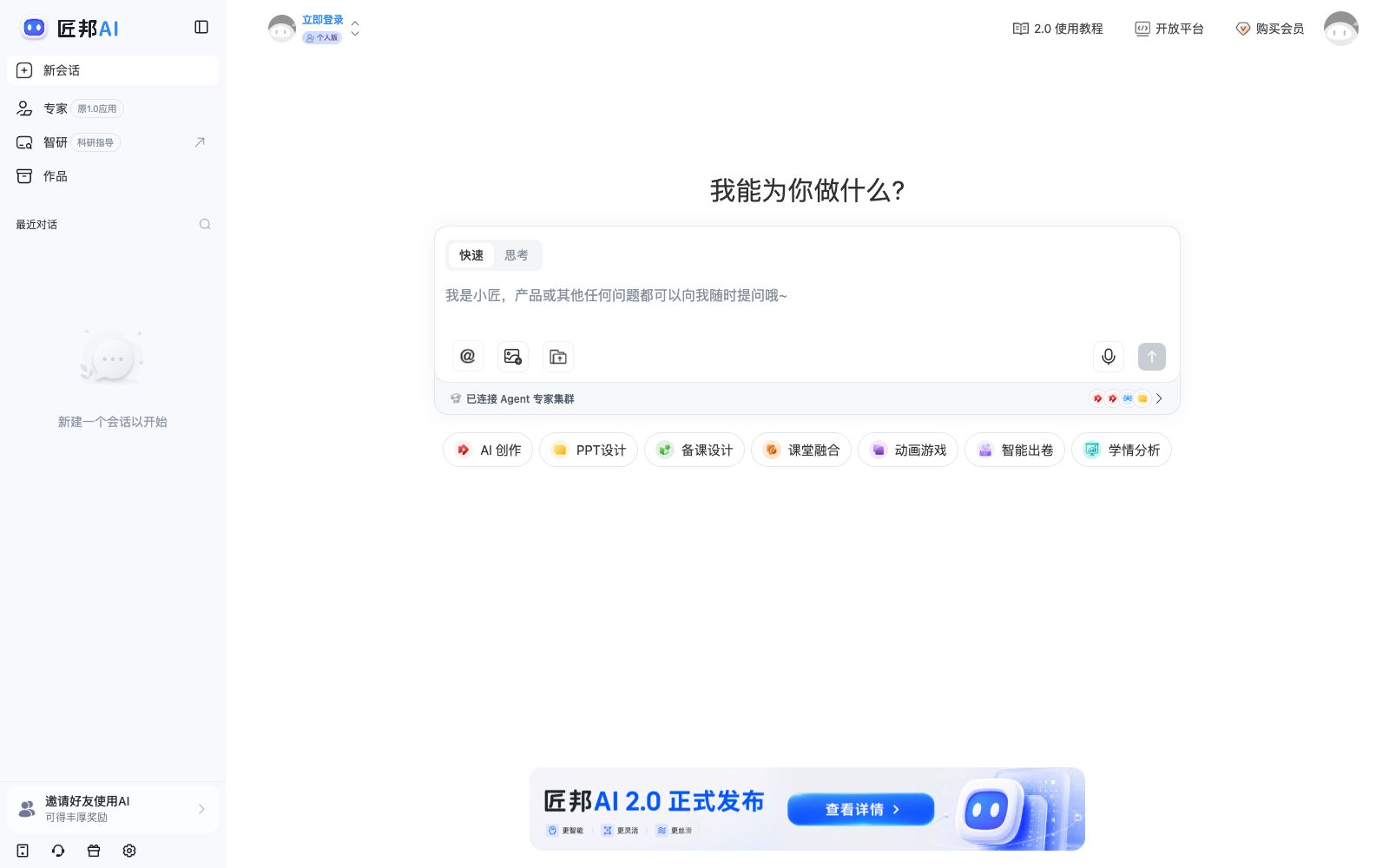Select the 课堂融合 chip
The image size is (1389, 868).
click(801, 450)
